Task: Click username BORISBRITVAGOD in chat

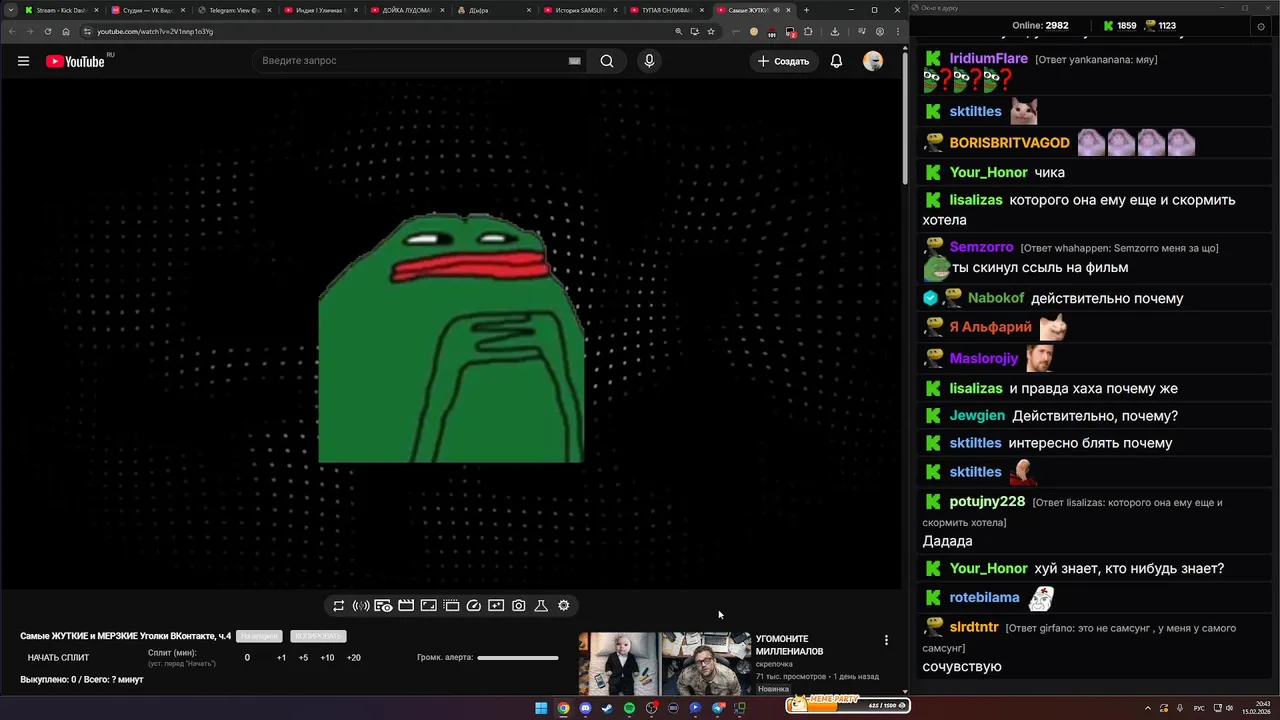Action: point(1009,143)
